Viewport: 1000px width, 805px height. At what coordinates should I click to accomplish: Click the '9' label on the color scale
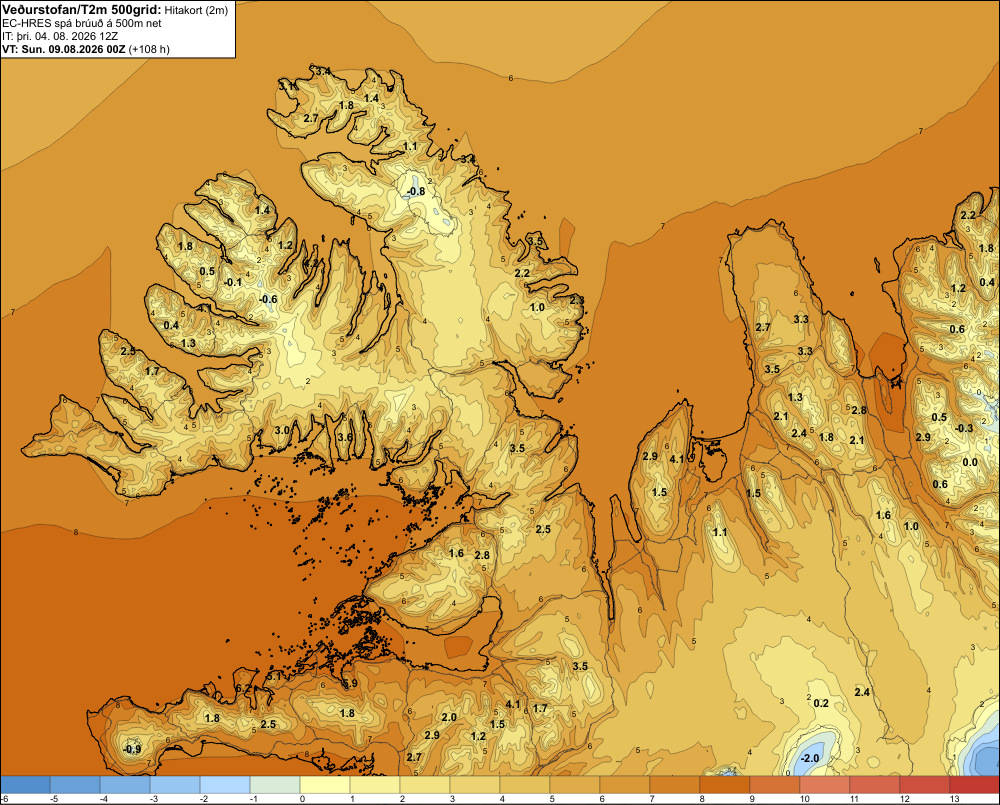[753, 799]
